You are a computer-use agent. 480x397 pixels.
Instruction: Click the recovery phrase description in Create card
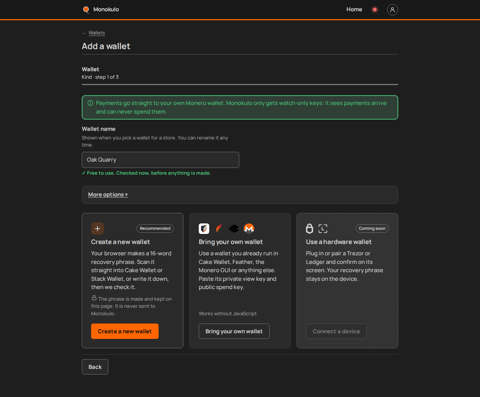[x=131, y=270]
